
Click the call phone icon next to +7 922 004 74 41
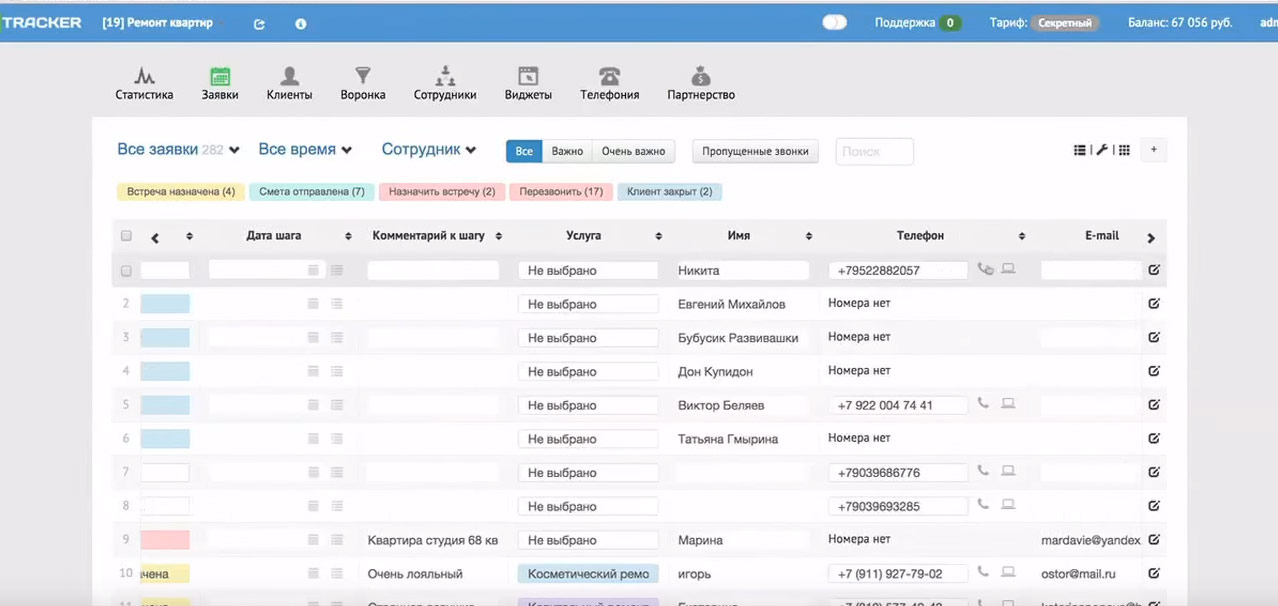(984, 404)
